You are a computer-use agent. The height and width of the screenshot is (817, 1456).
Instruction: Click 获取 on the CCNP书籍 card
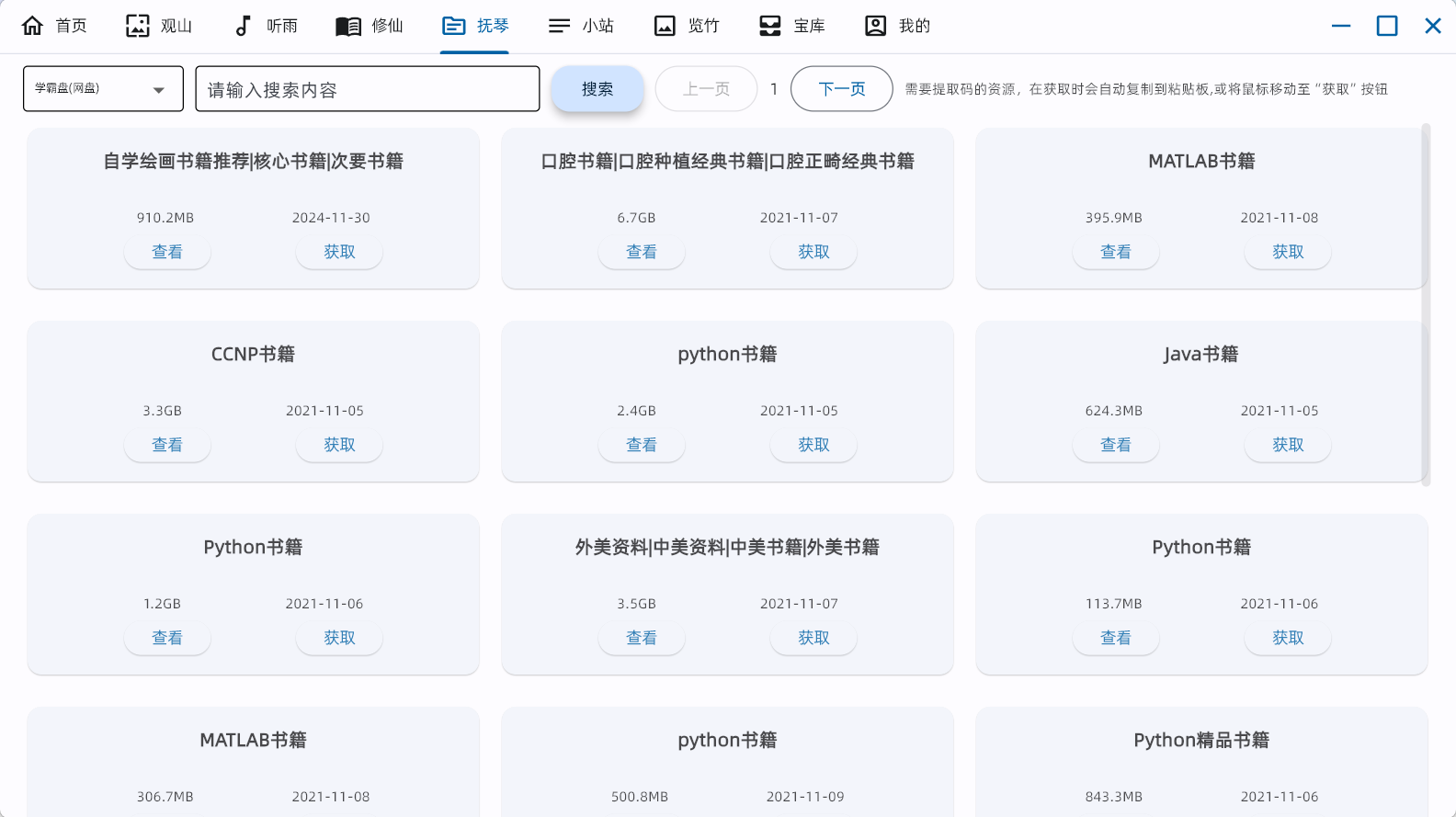(x=339, y=445)
